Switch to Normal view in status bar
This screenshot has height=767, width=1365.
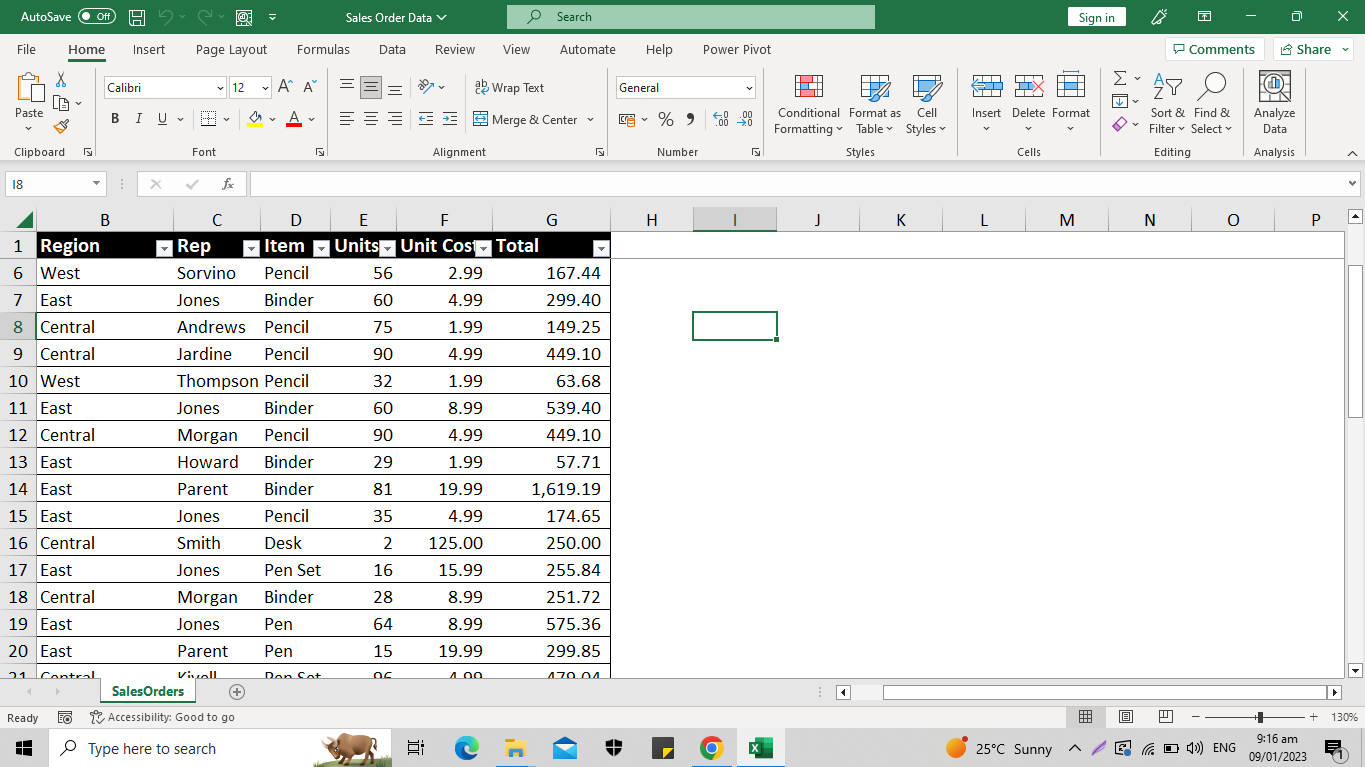pyautogui.click(x=1085, y=717)
